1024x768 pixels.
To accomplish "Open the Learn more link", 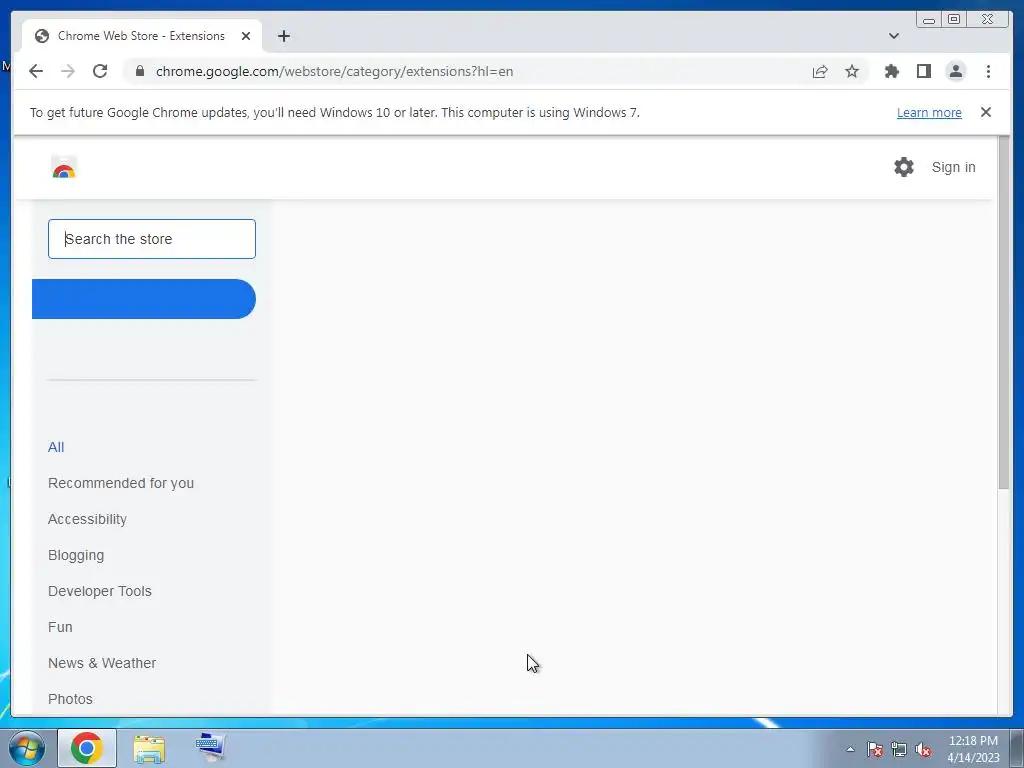I will click(929, 112).
